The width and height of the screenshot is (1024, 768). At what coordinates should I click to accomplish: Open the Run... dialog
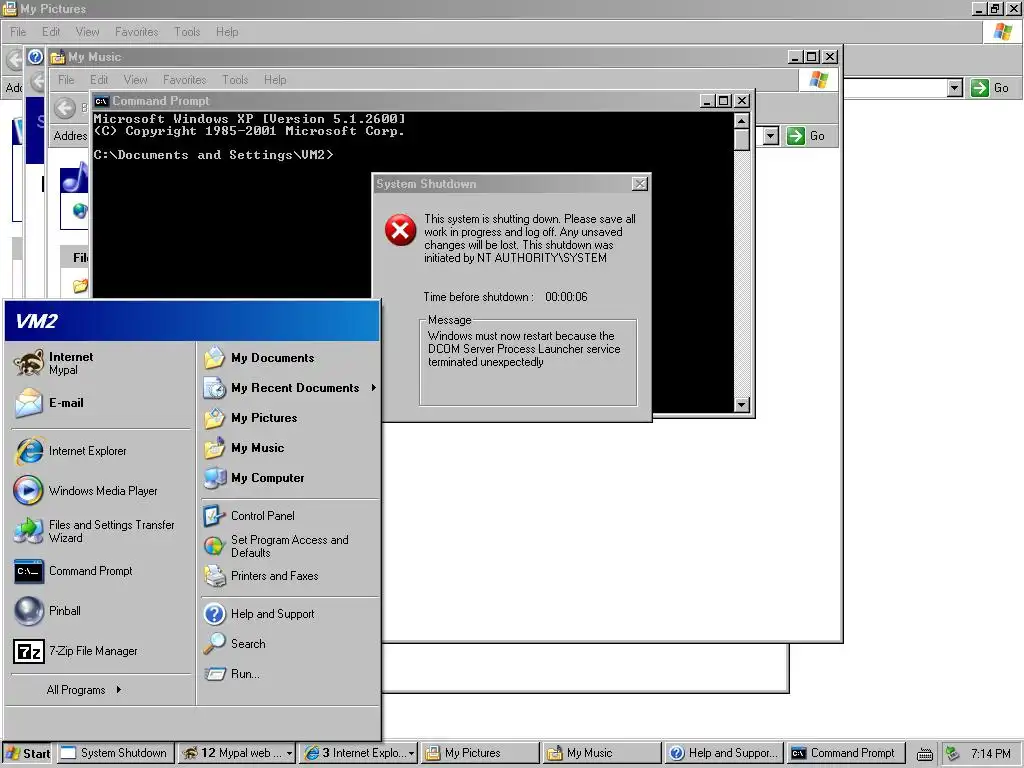pyautogui.click(x=289, y=674)
